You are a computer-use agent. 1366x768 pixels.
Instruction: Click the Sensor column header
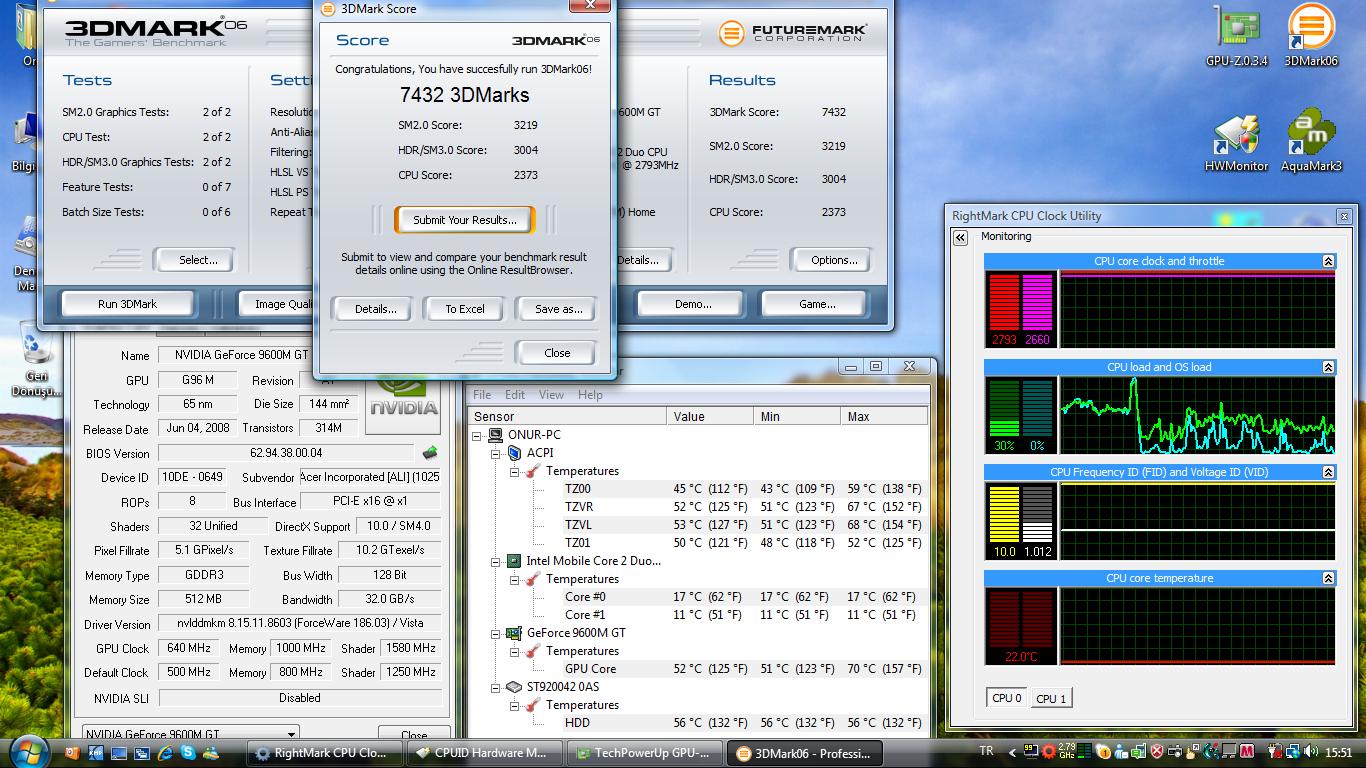tap(567, 416)
